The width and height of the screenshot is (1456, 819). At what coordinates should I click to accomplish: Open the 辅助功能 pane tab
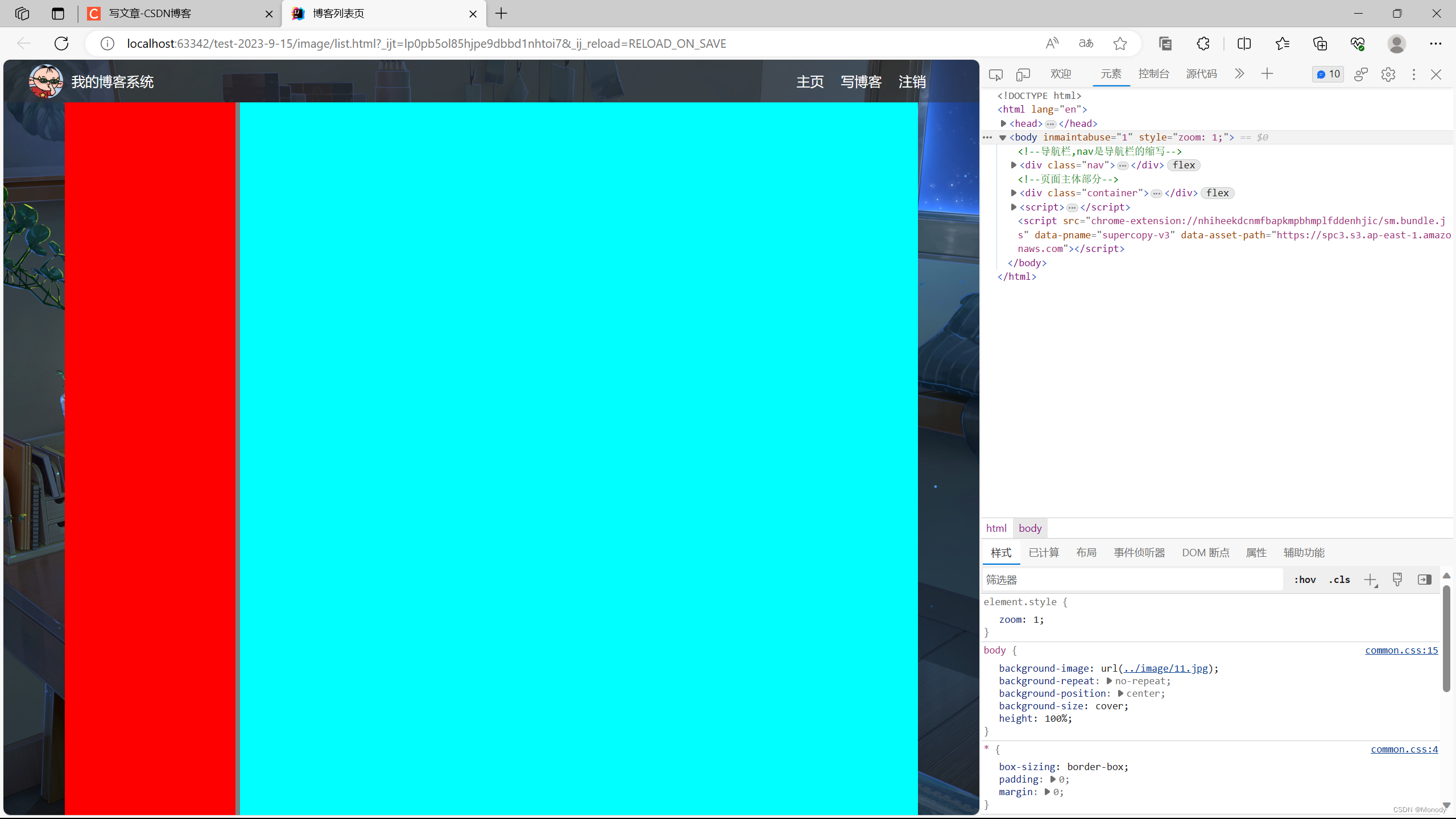(x=1304, y=553)
